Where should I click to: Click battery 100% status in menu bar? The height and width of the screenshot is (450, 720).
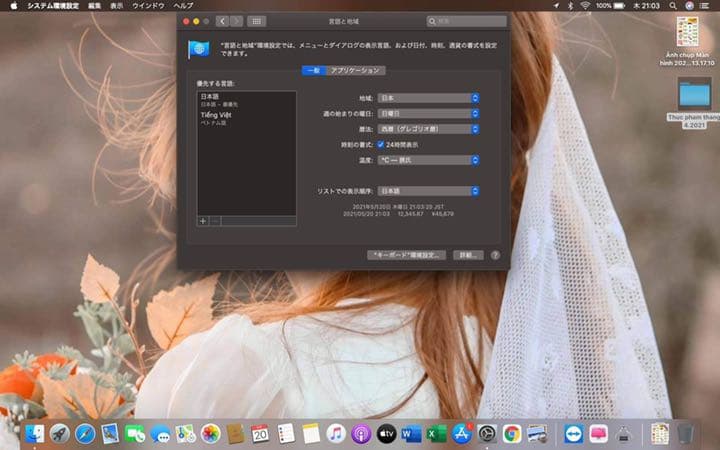pyautogui.click(x=611, y=6)
